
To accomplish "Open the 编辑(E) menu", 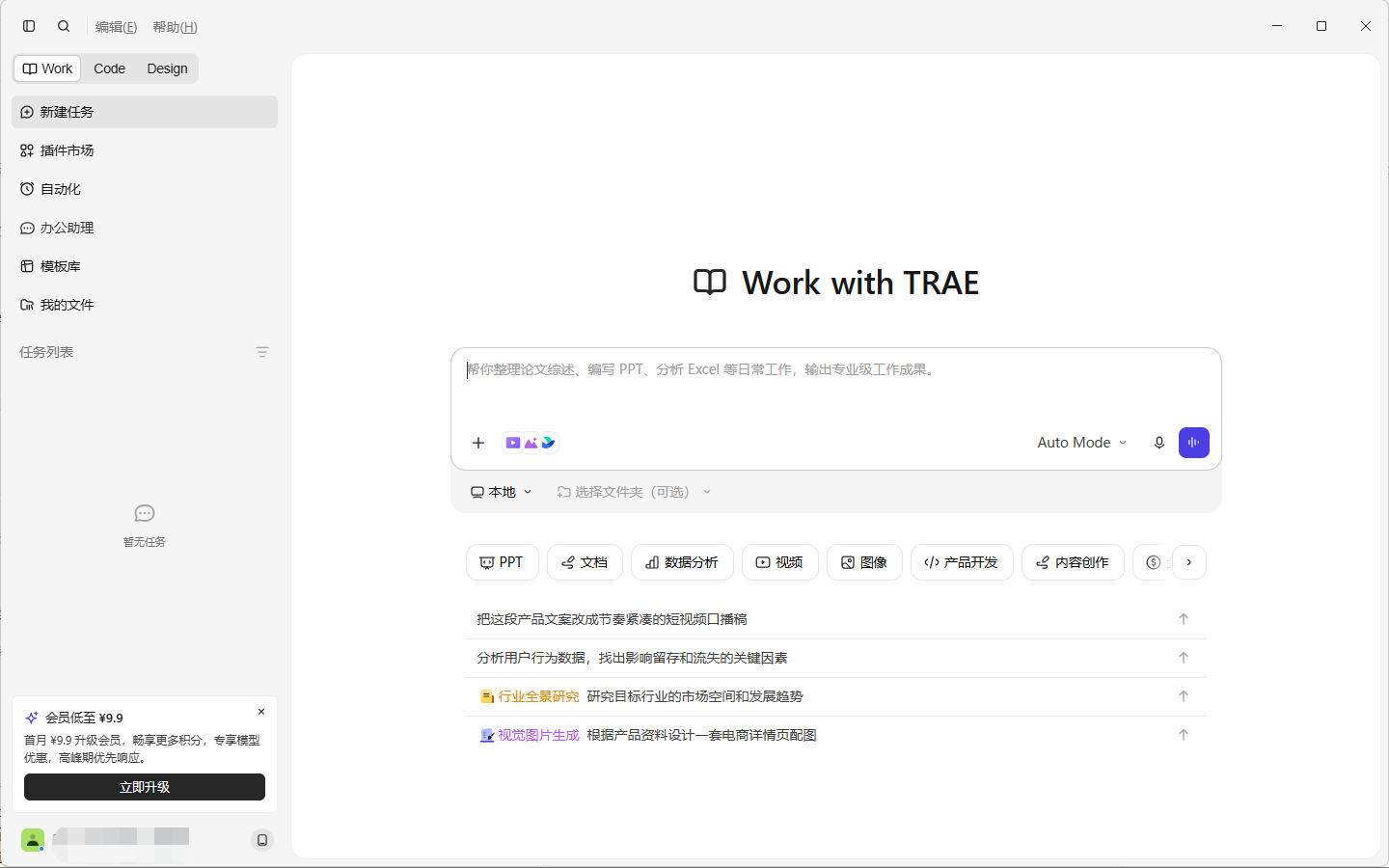I will pyautogui.click(x=116, y=27).
